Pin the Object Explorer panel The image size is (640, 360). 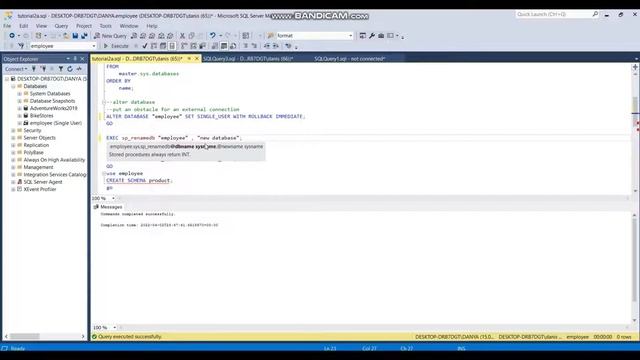click(75, 59)
